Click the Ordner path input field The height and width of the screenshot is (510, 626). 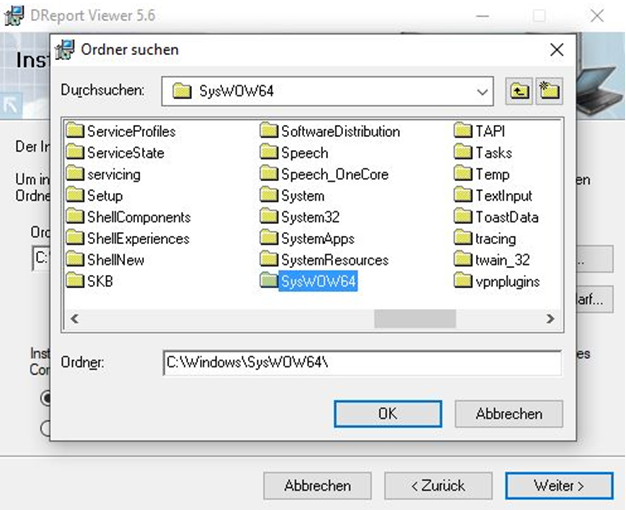pos(362,363)
